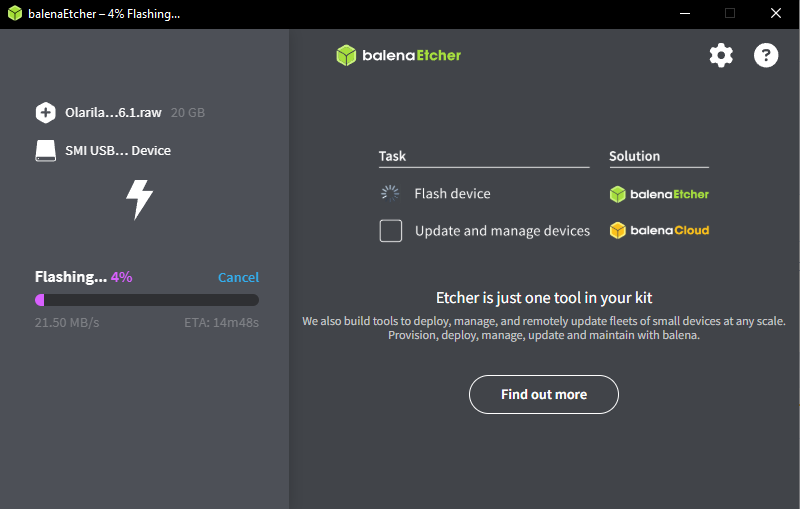Click the Flash device task label
This screenshot has height=509, width=800.
[452, 193]
